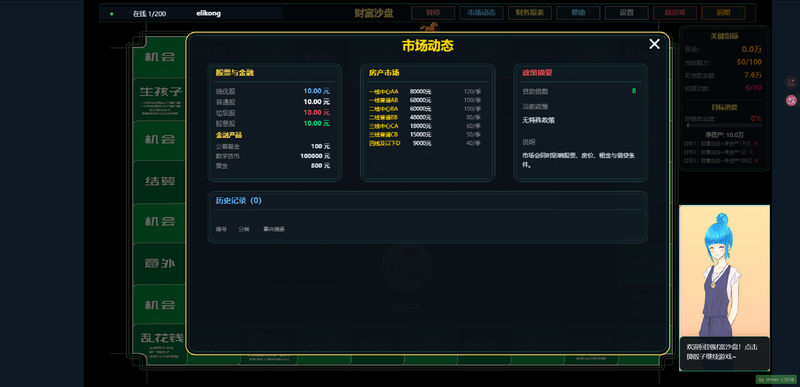
Task: Click the 帮助 button in top bar
Action: point(578,13)
